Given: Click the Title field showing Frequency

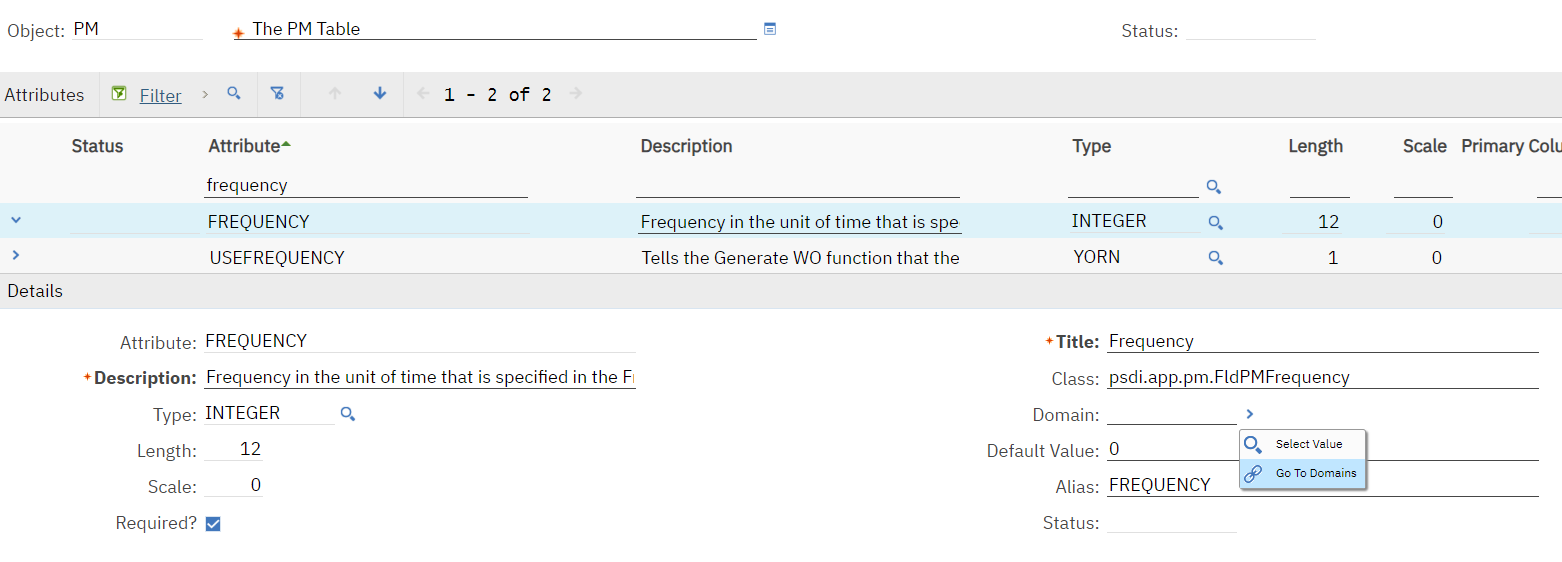Looking at the screenshot, I should [1322, 342].
